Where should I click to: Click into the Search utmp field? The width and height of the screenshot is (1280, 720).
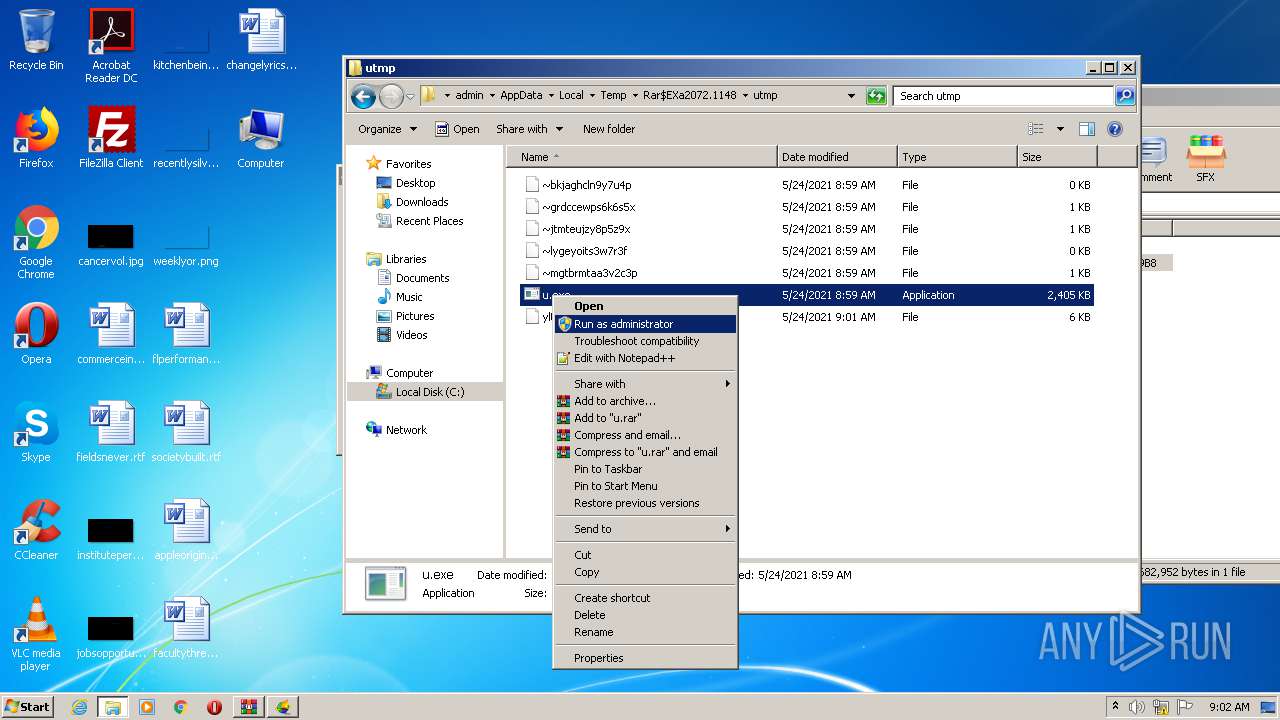click(x=1003, y=96)
